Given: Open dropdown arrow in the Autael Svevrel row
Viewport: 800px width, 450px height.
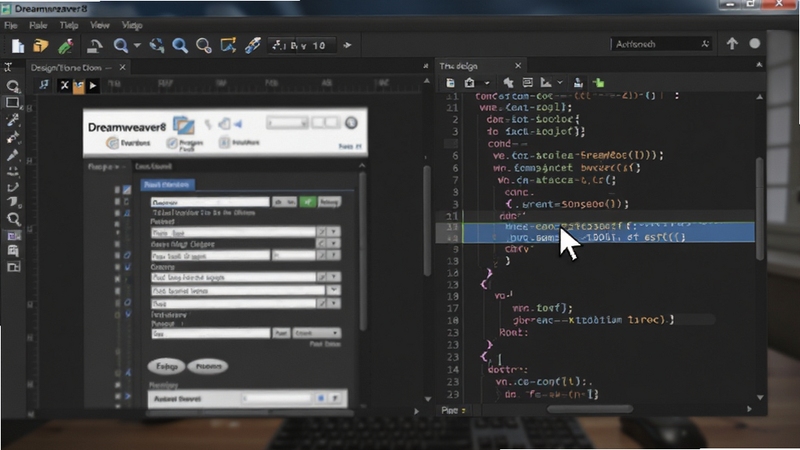Looking at the screenshot, I should [335, 398].
